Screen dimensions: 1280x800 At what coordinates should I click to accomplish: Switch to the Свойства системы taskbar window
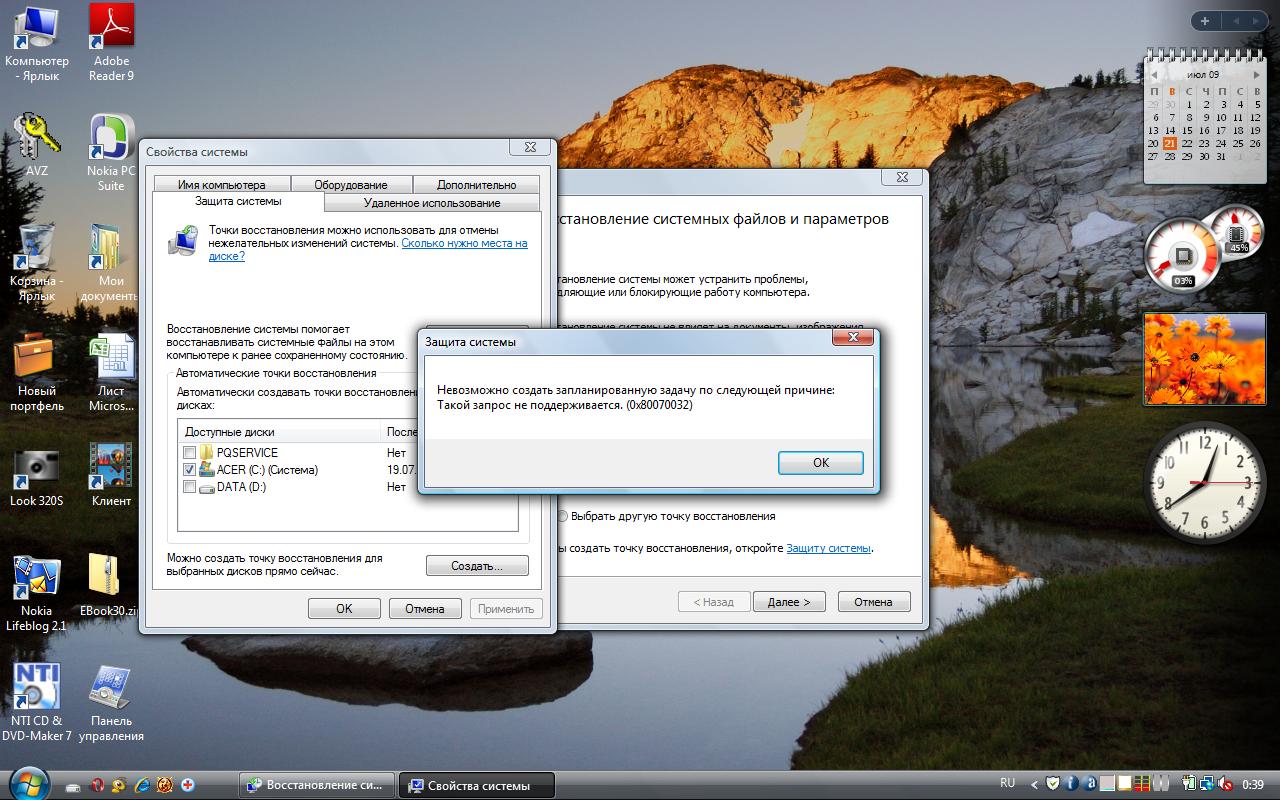pyautogui.click(x=477, y=785)
